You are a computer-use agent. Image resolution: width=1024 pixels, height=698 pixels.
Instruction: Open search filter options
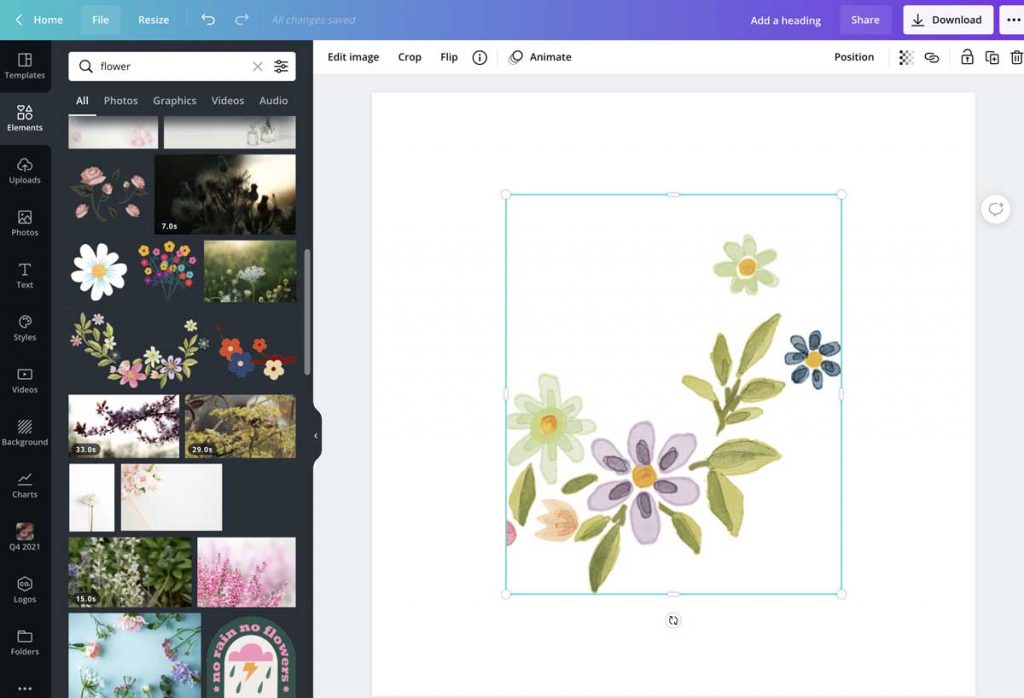pyautogui.click(x=281, y=66)
